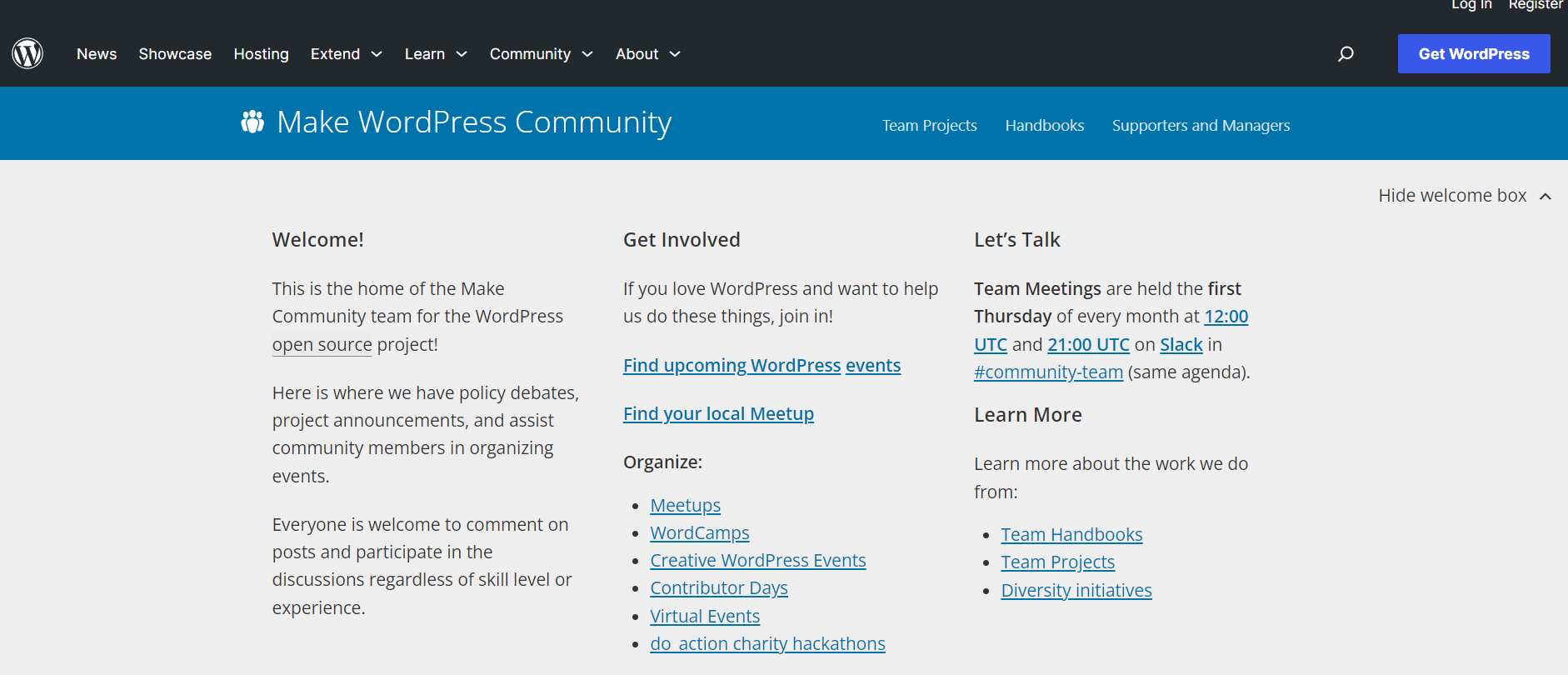Click the Log In link
The image size is (1568, 675).
1471,5
